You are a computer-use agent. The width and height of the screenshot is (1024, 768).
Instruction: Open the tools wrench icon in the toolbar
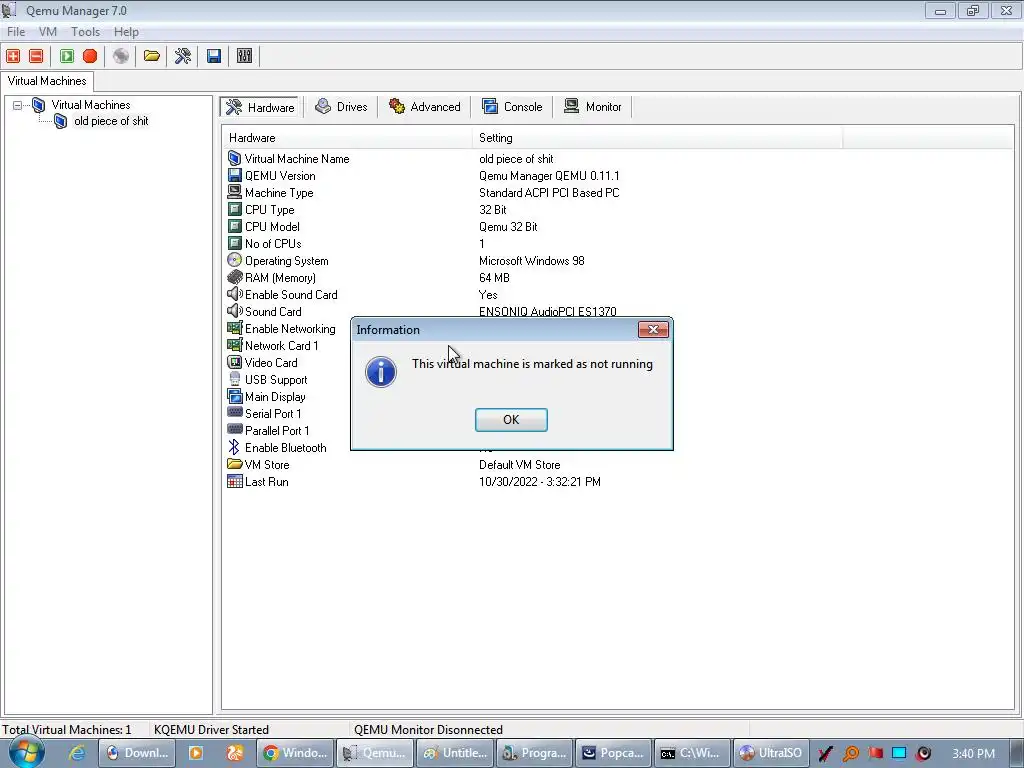[183, 56]
